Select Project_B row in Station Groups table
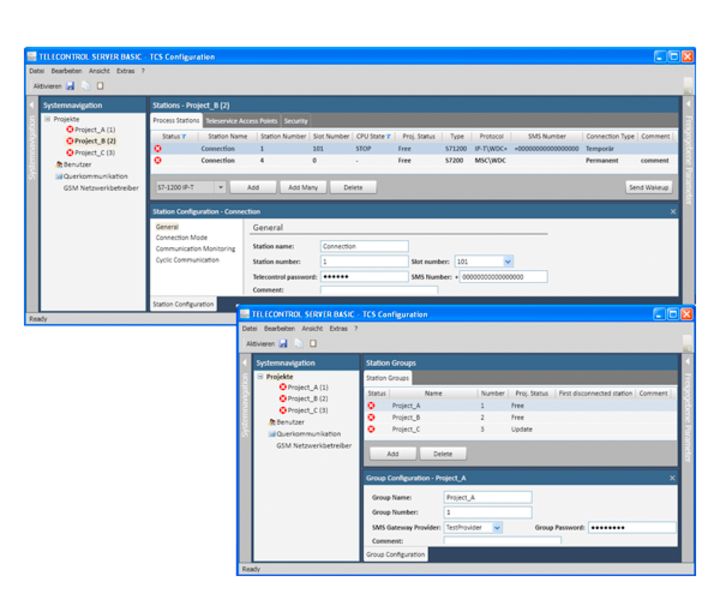The image size is (720, 600). 520,417
